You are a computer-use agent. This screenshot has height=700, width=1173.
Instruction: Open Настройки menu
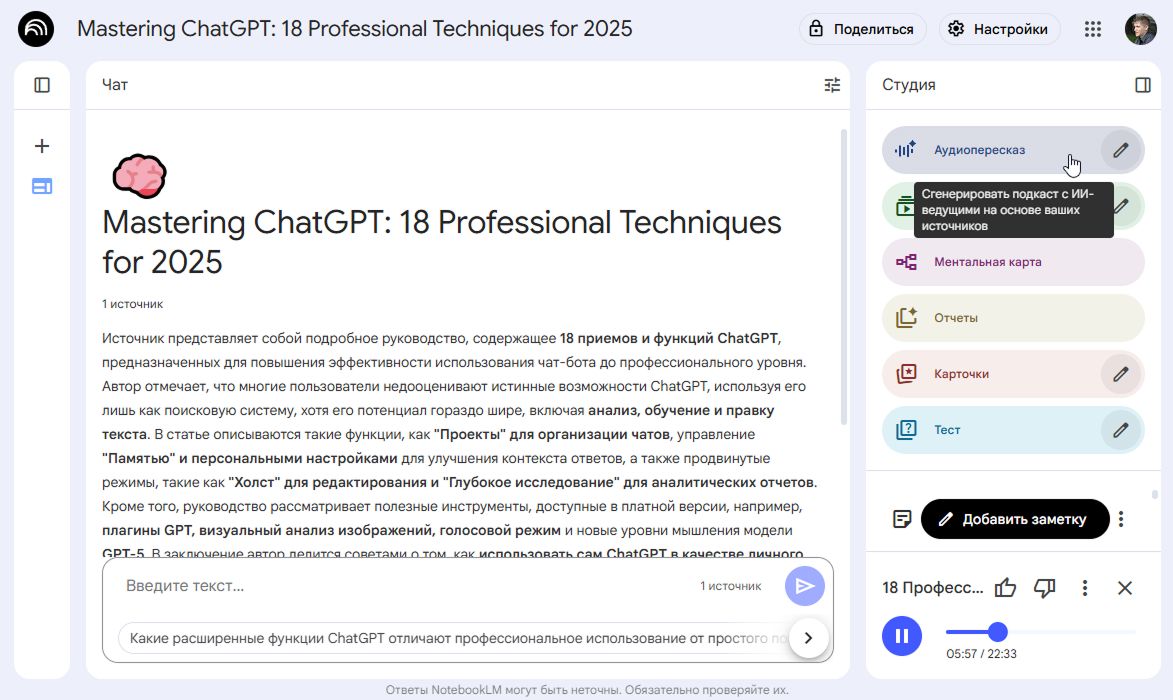click(x=999, y=29)
